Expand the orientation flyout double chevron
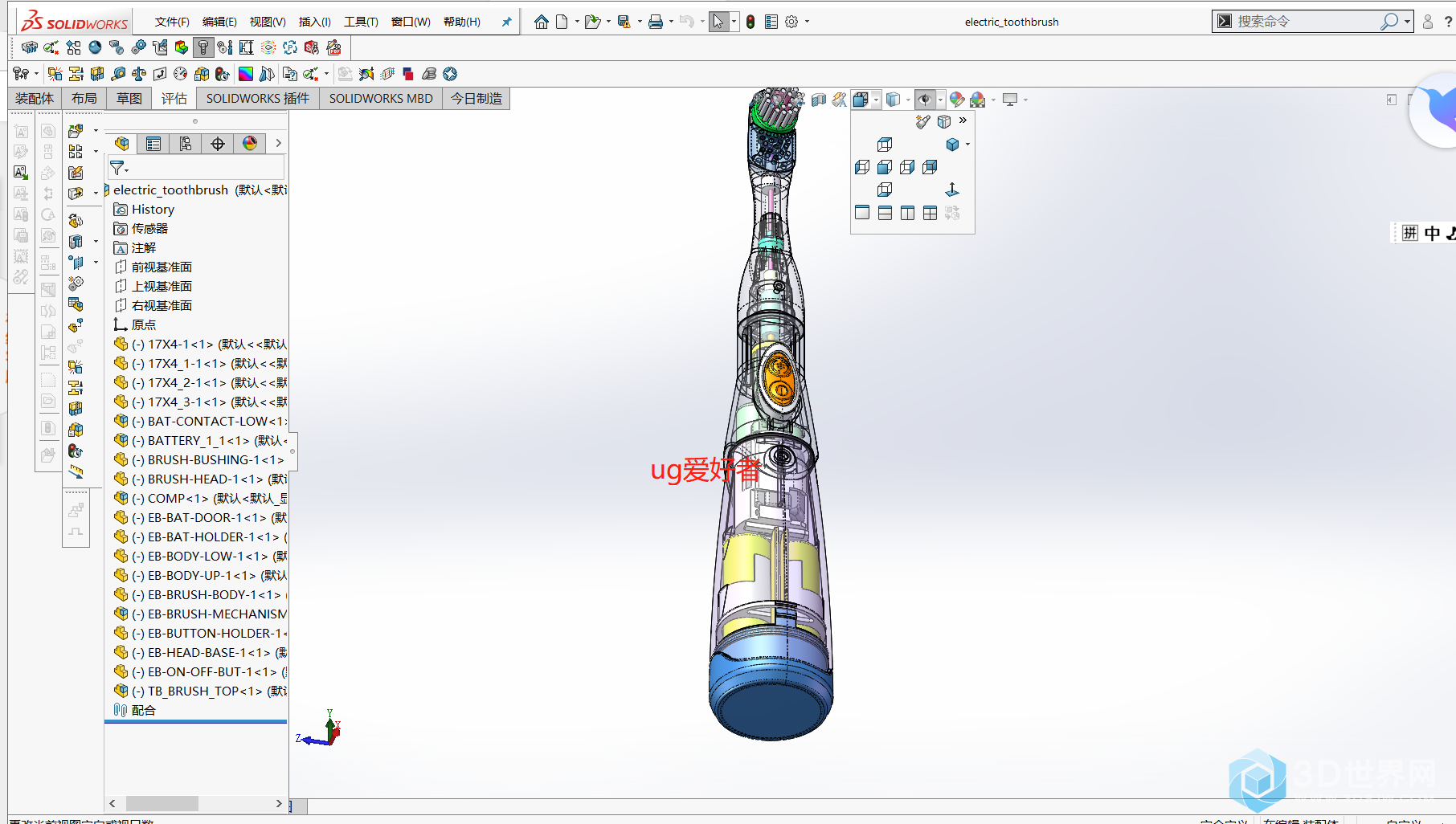1456x824 pixels. coord(963,120)
